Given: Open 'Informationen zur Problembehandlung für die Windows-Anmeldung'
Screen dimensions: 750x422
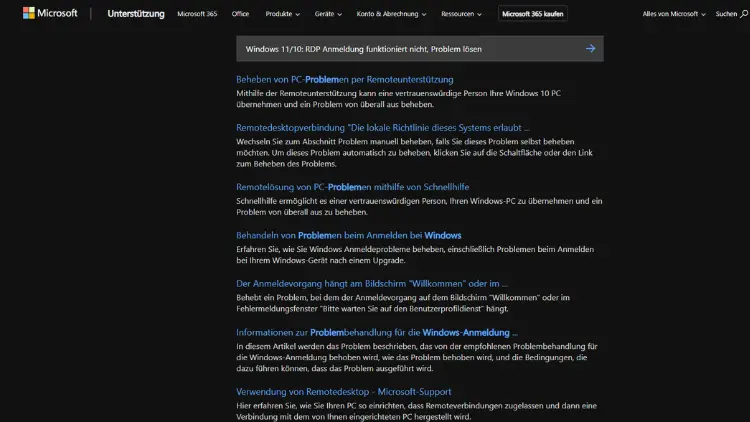Looking at the screenshot, I should pos(377,333).
